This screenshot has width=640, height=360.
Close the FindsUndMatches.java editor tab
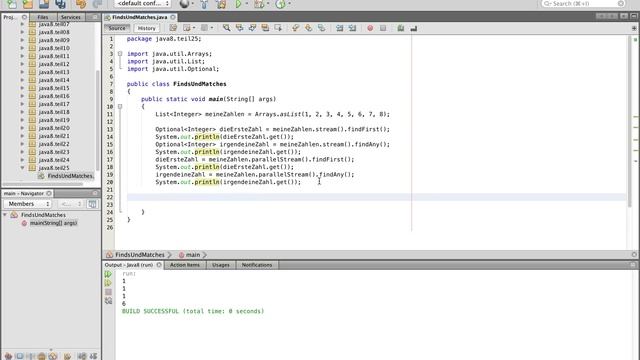173,17
